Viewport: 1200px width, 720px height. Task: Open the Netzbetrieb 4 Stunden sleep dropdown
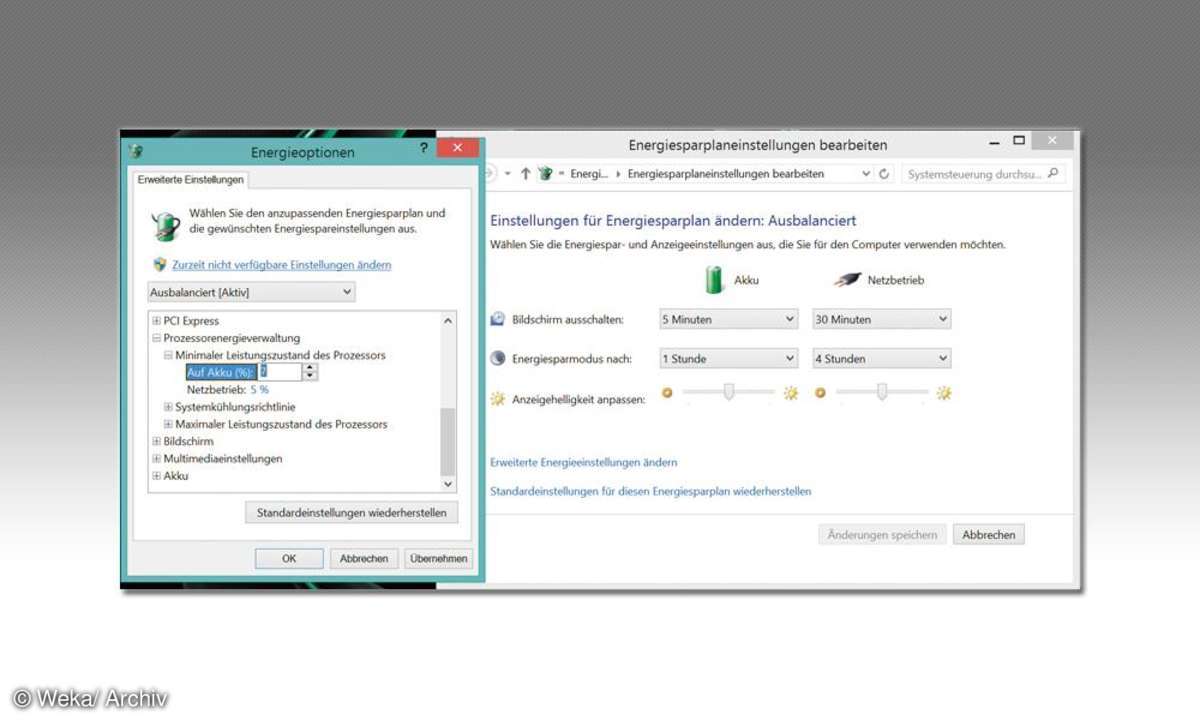[881, 358]
